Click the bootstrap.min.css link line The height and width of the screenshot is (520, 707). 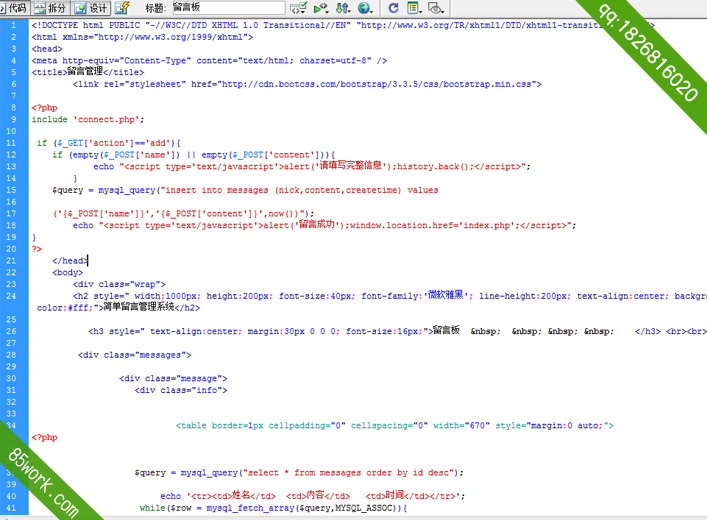[x=307, y=84]
